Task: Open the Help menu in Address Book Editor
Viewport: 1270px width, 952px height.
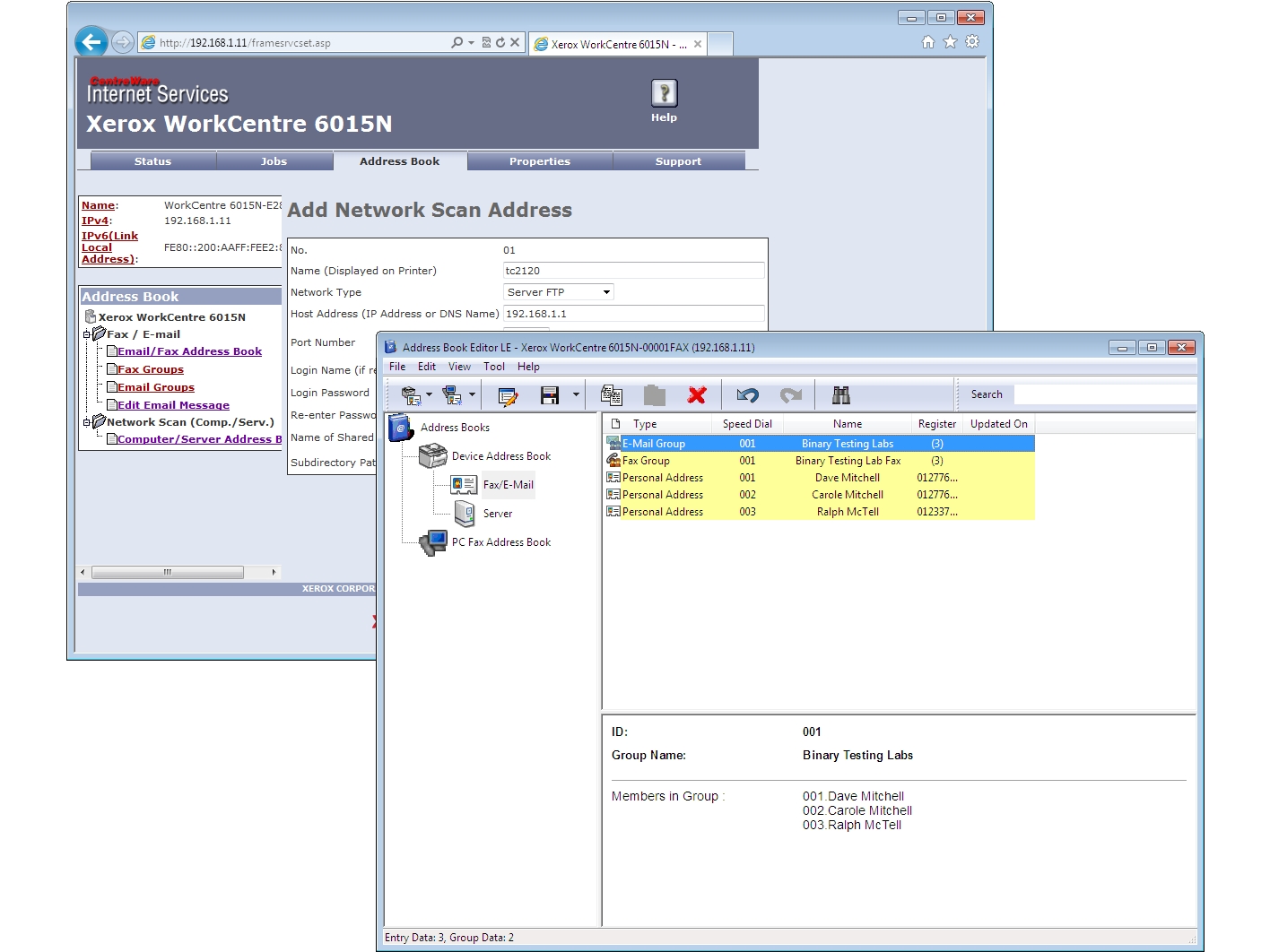Action: pos(528,367)
